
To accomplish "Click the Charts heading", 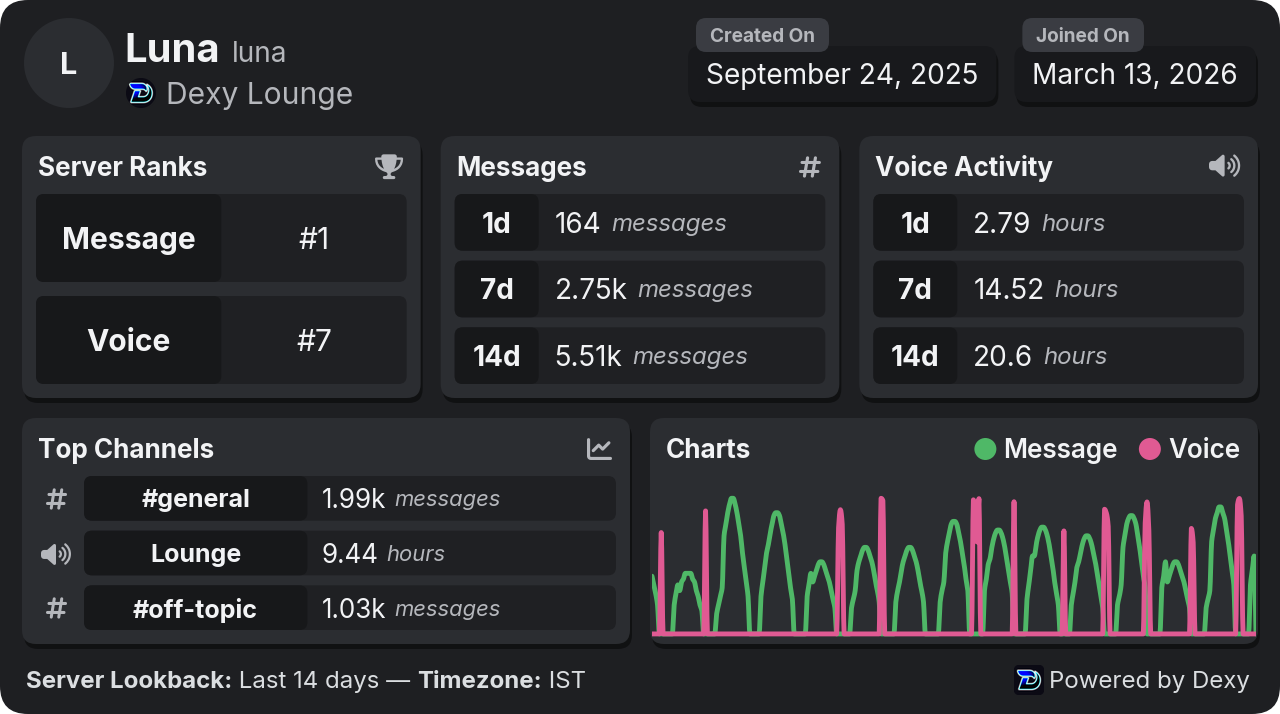I will [708, 449].
